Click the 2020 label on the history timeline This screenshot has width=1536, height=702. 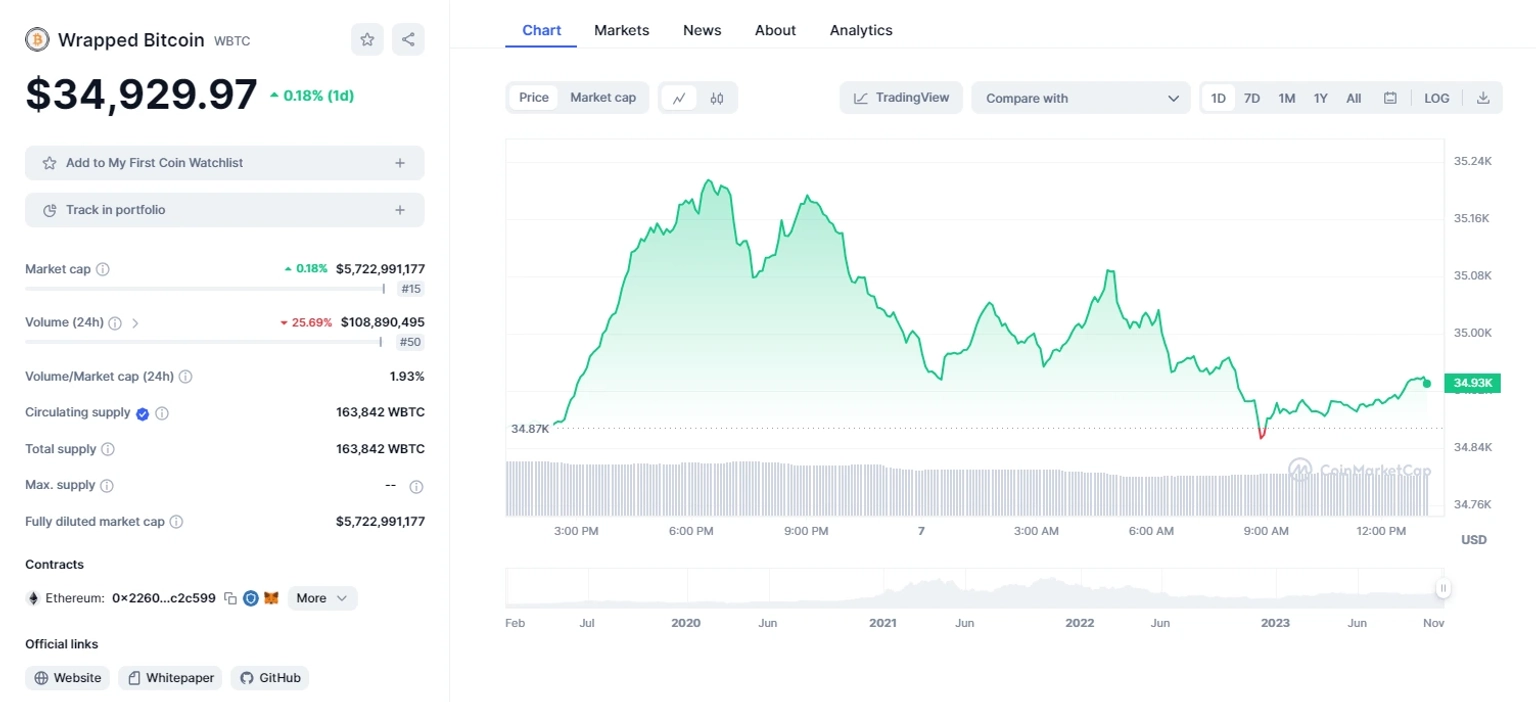686,623
